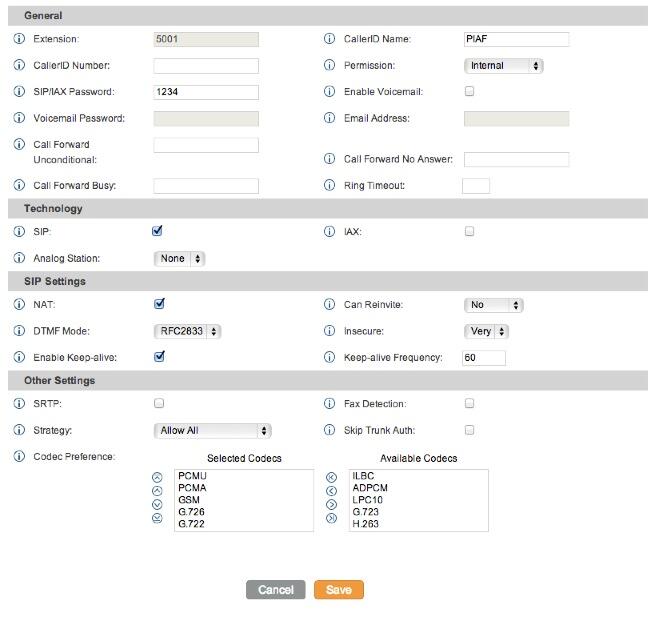
Task: Select PCMA in Selected Codecs
Action: pos(192,488)
